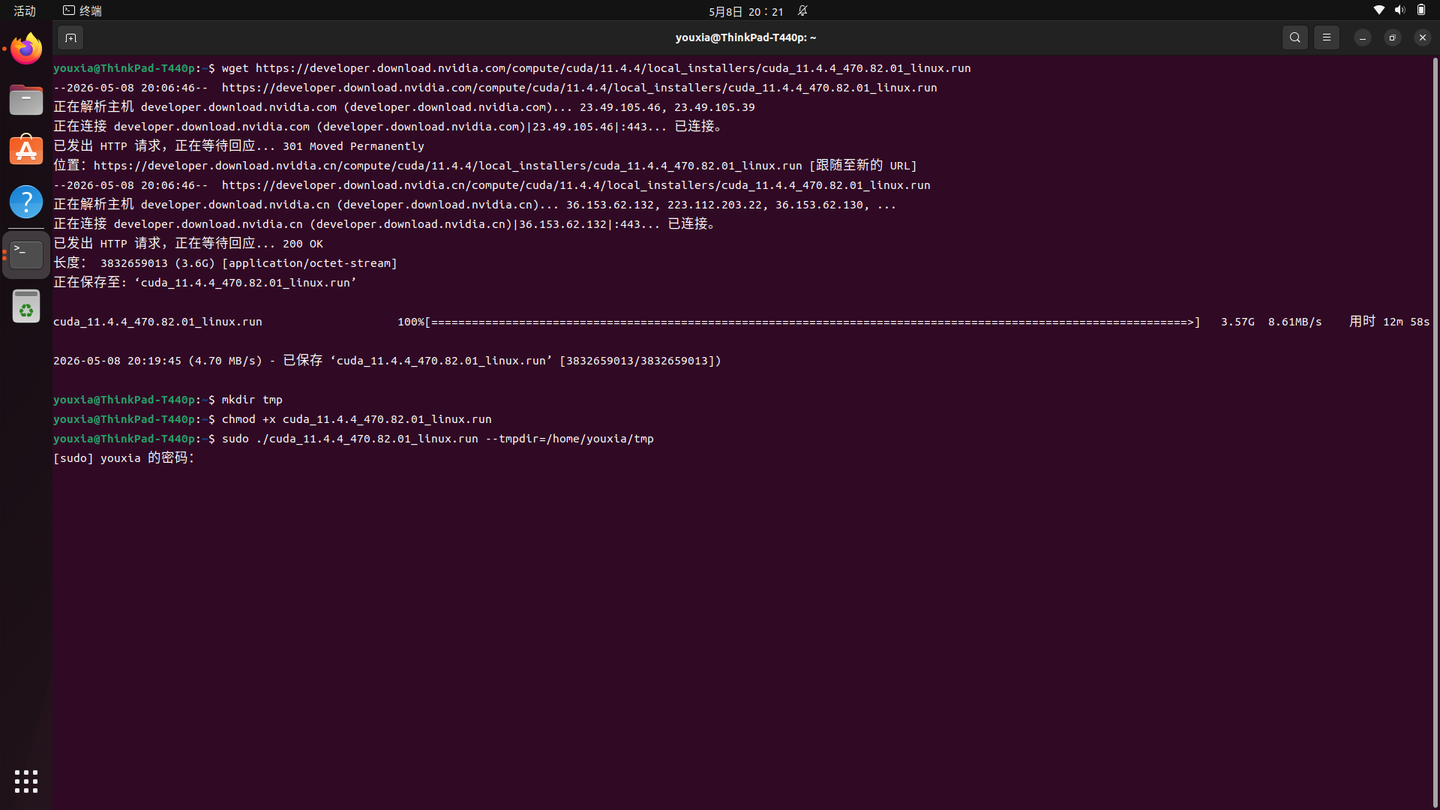This screenshot has height=810, width=1440.
Task: Launch Firefox from the dock
Action: tap(26, 48)
